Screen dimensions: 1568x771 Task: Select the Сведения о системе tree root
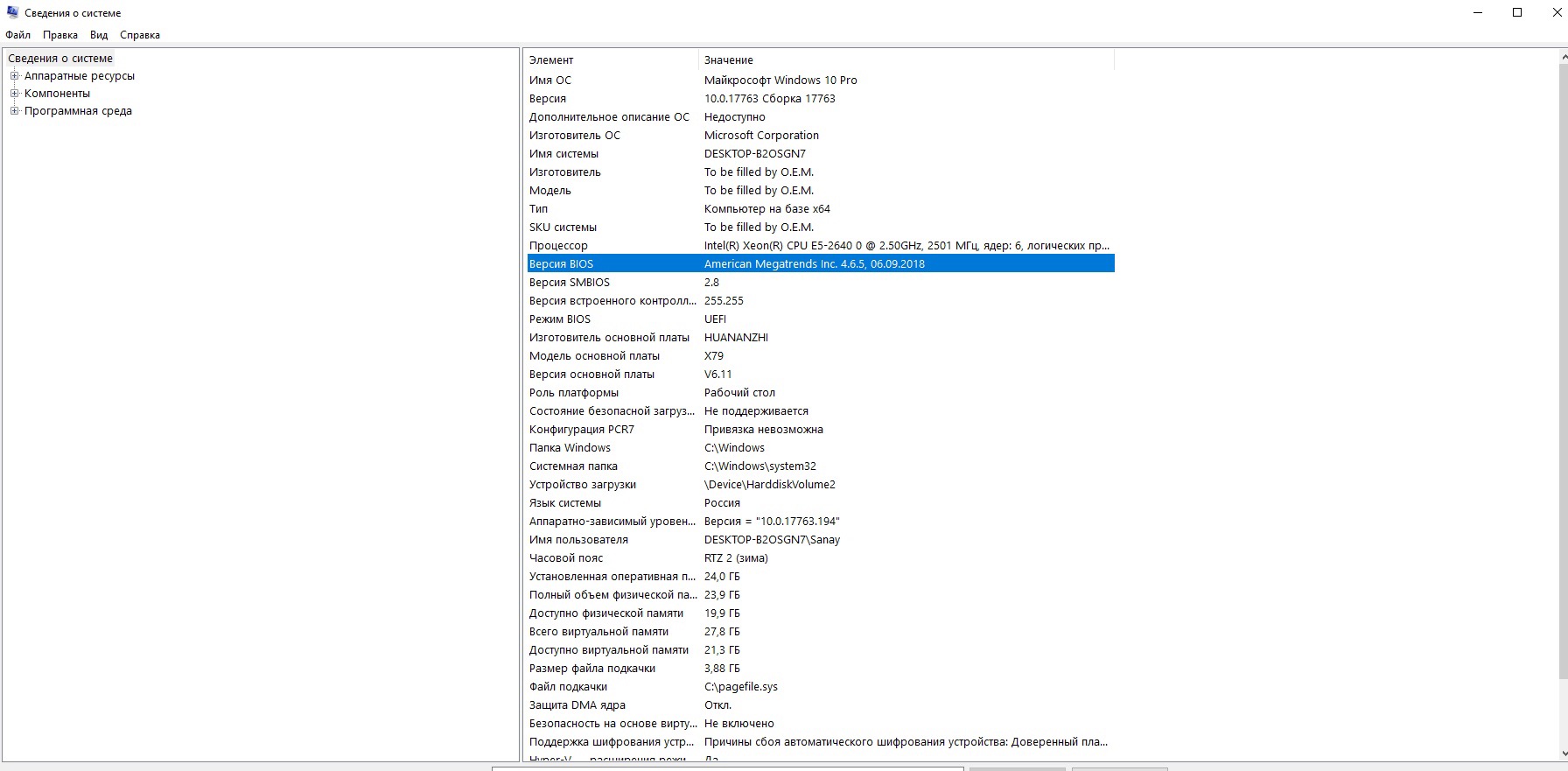(x=60, y=59)
